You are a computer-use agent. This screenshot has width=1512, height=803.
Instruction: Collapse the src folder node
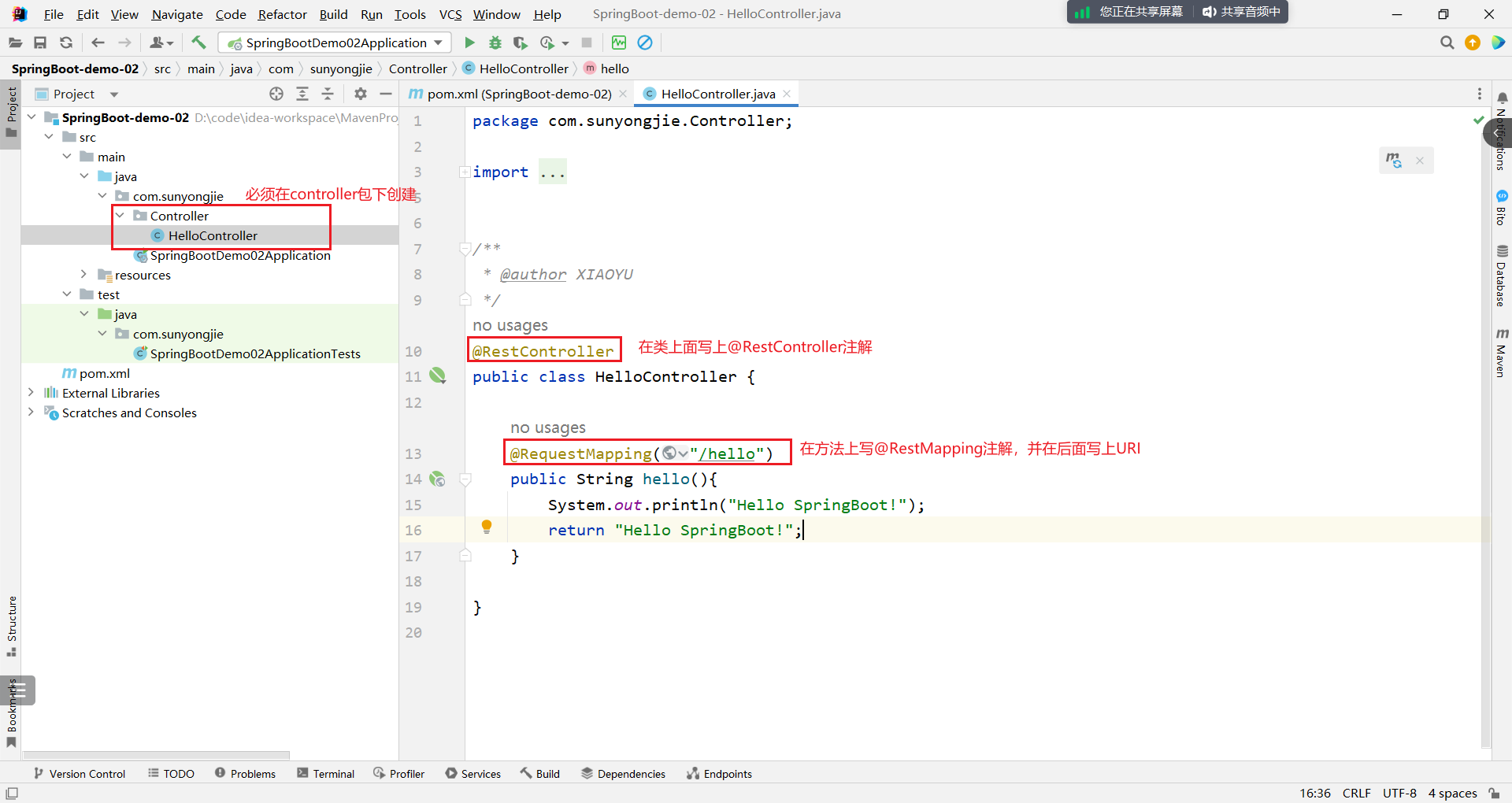(49, 137)
